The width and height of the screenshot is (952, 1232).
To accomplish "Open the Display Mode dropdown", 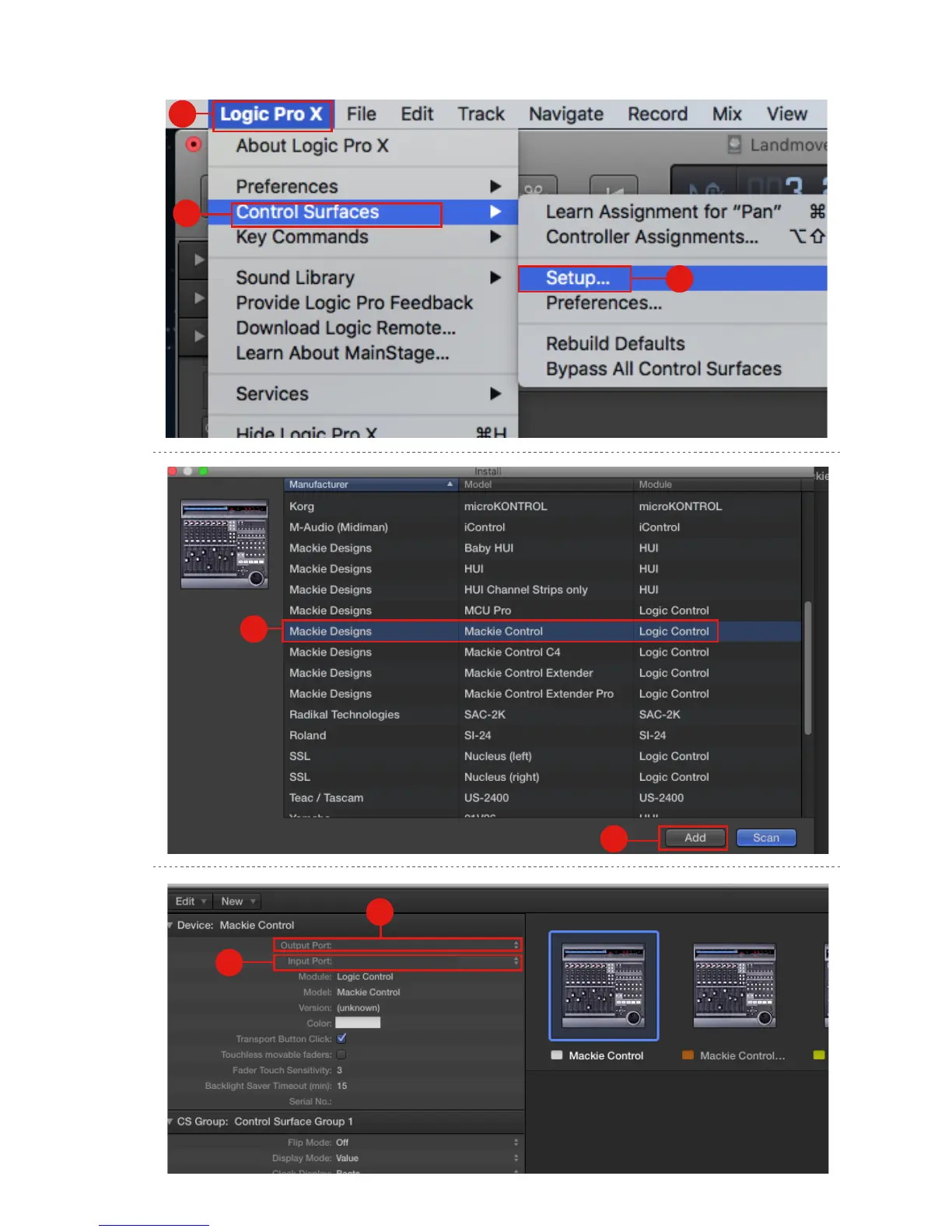I will [427, 1158].
